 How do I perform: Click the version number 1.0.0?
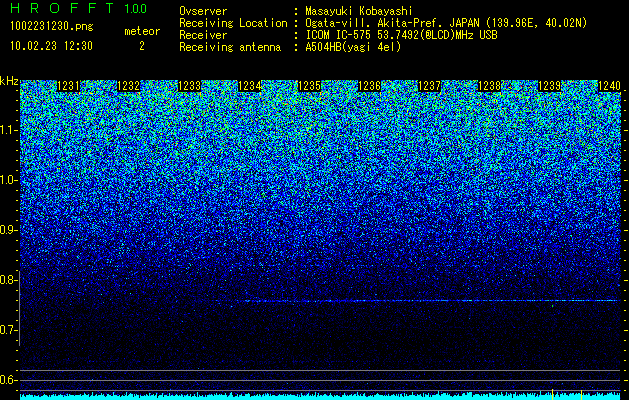[x=136, y=8]
